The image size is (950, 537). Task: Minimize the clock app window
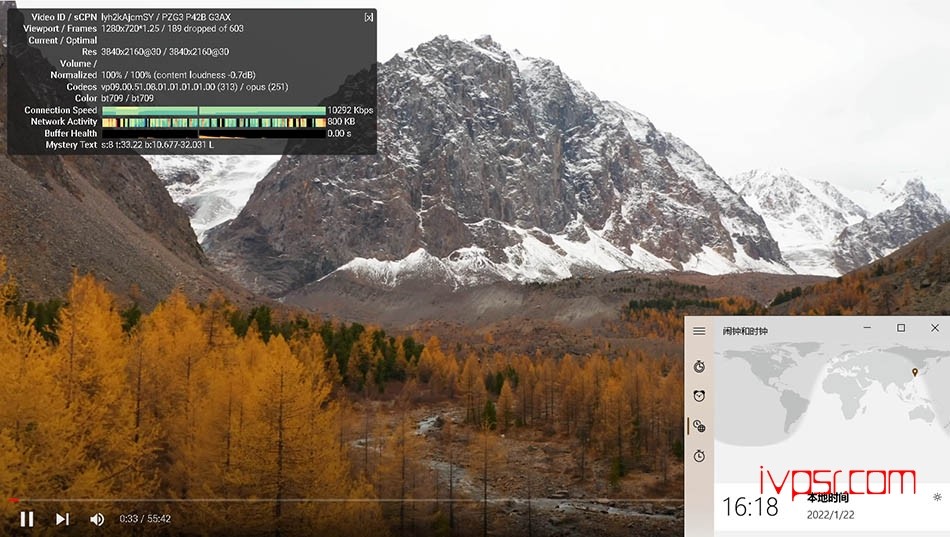(867, 328)
